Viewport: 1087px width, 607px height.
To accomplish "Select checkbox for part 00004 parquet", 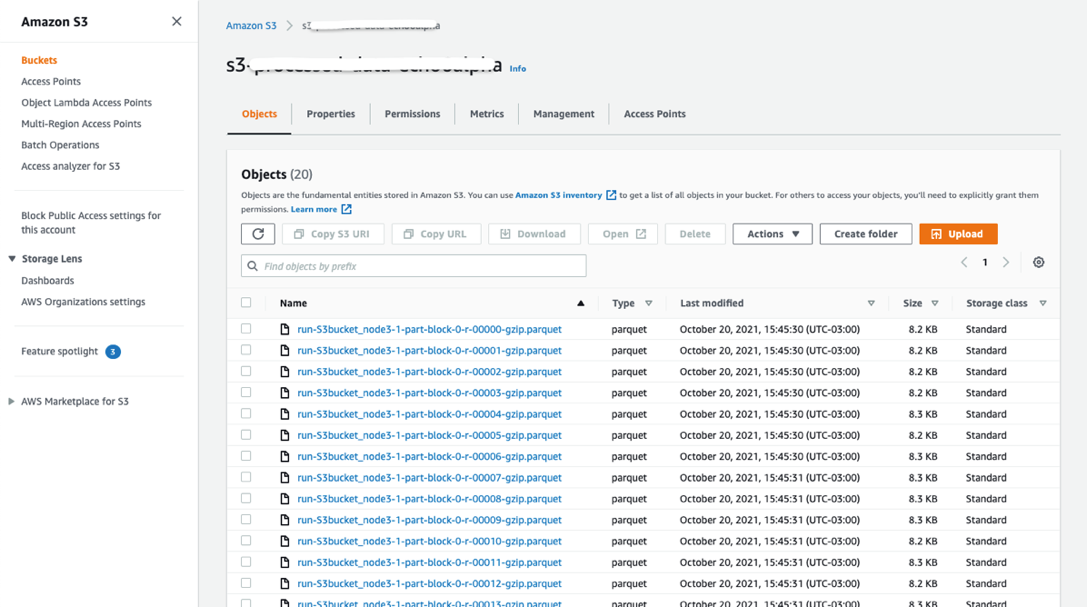I will 246,413.
